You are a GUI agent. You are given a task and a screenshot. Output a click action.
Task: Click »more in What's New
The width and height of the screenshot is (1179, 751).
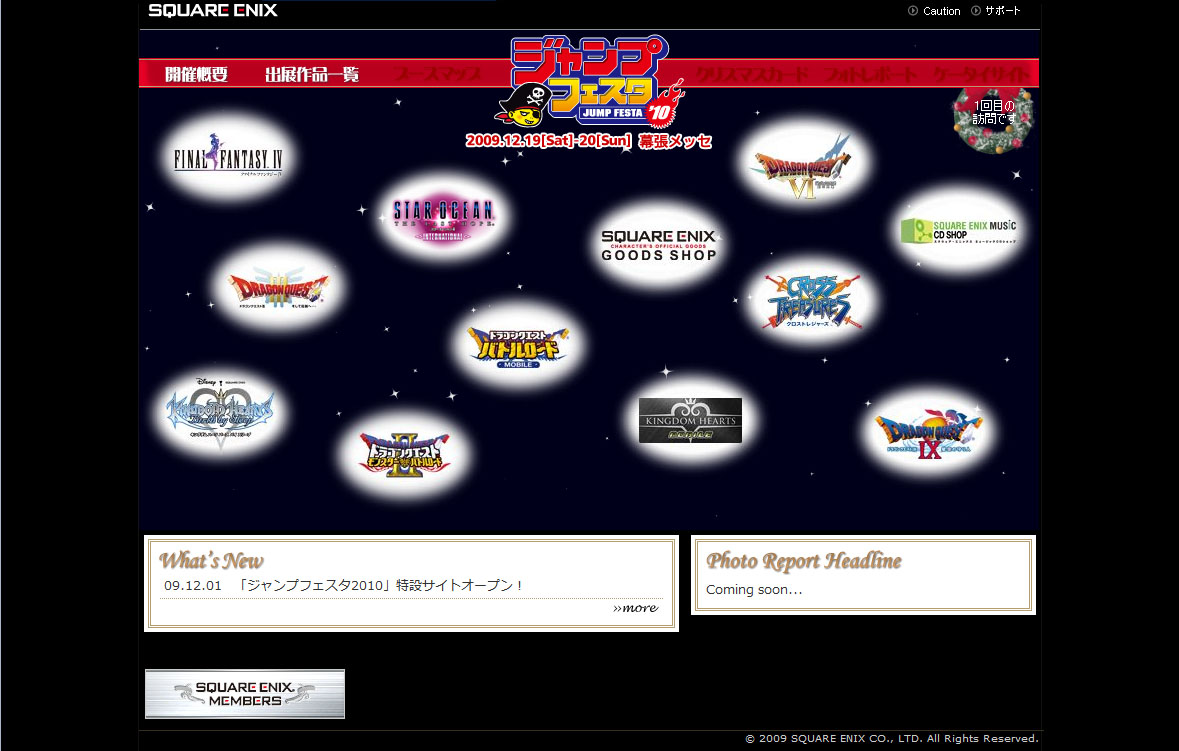pyautogui.click(x=635, y=607)
